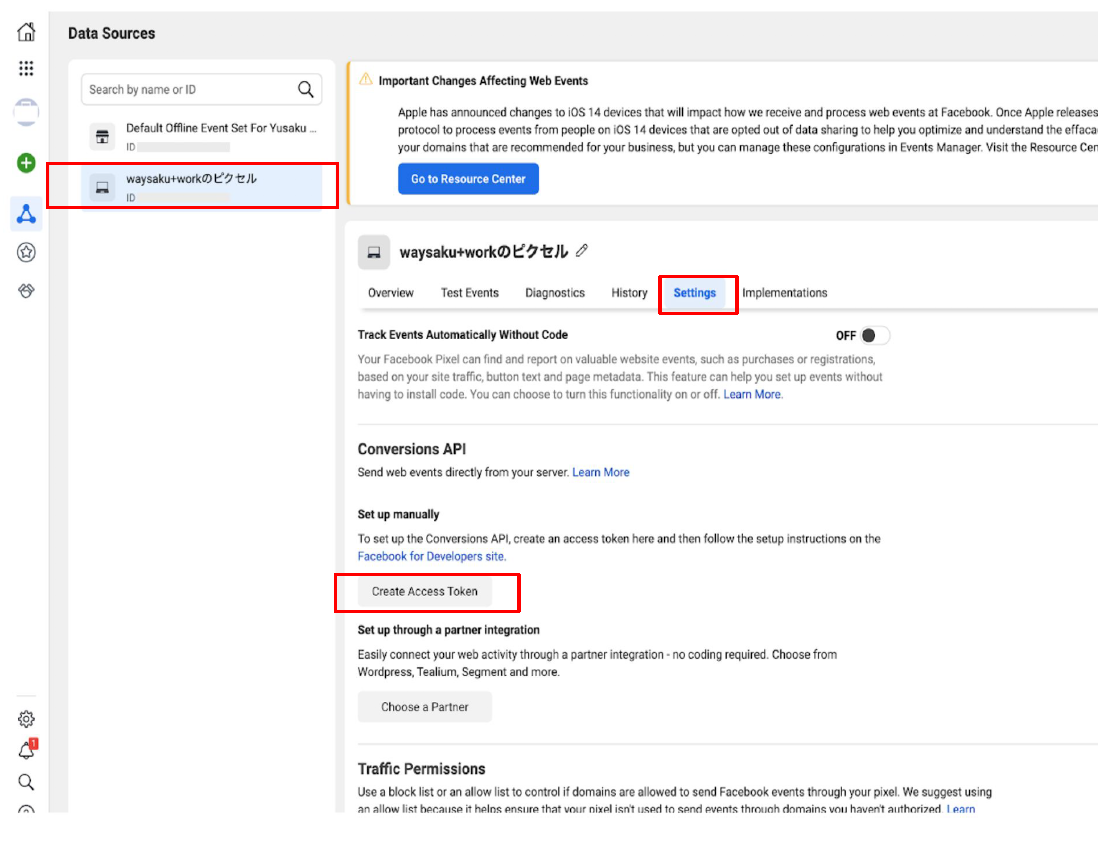Open the settings gear icon in sidebar
This screenshot has height=858, width=1098.
pyautogui.click(x=26, y=719)
